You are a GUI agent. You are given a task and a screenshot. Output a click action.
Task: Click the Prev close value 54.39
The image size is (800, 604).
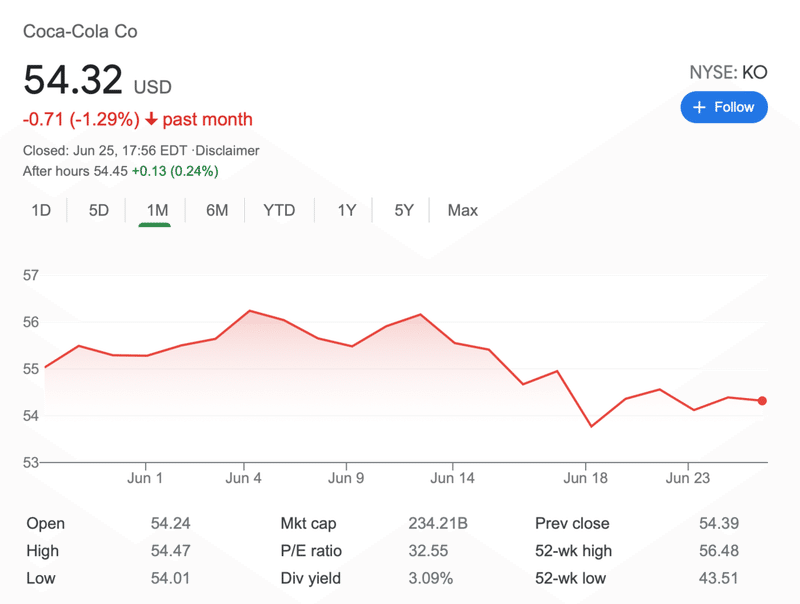(719, 523)
